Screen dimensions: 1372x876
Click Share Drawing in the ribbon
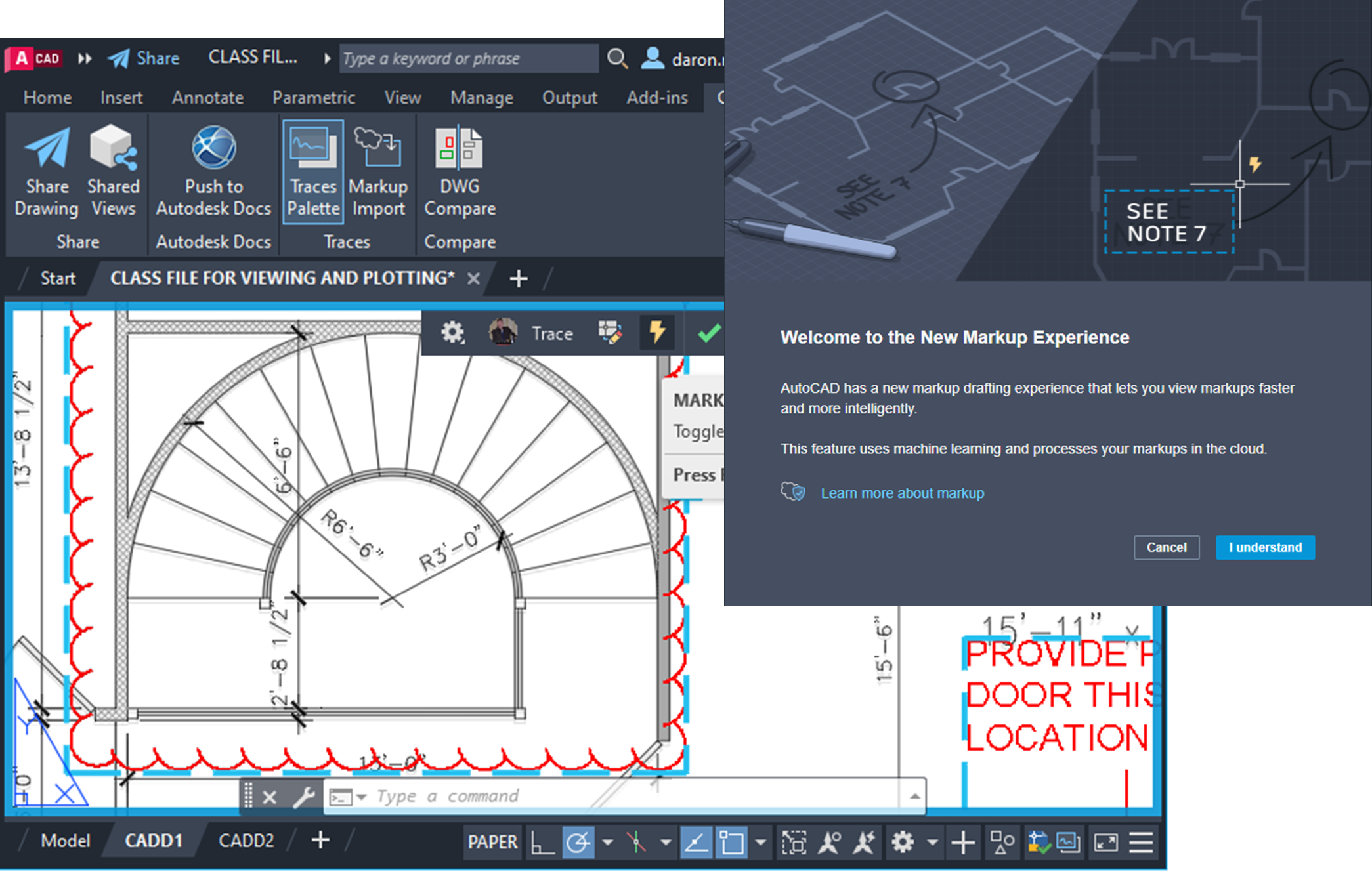[x=47, y=172]
